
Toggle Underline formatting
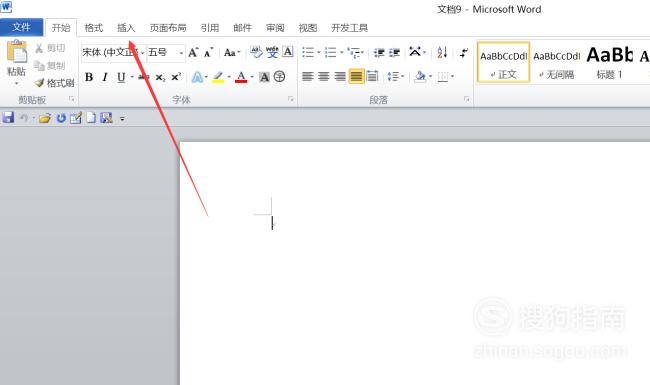[x=121, y=77]
